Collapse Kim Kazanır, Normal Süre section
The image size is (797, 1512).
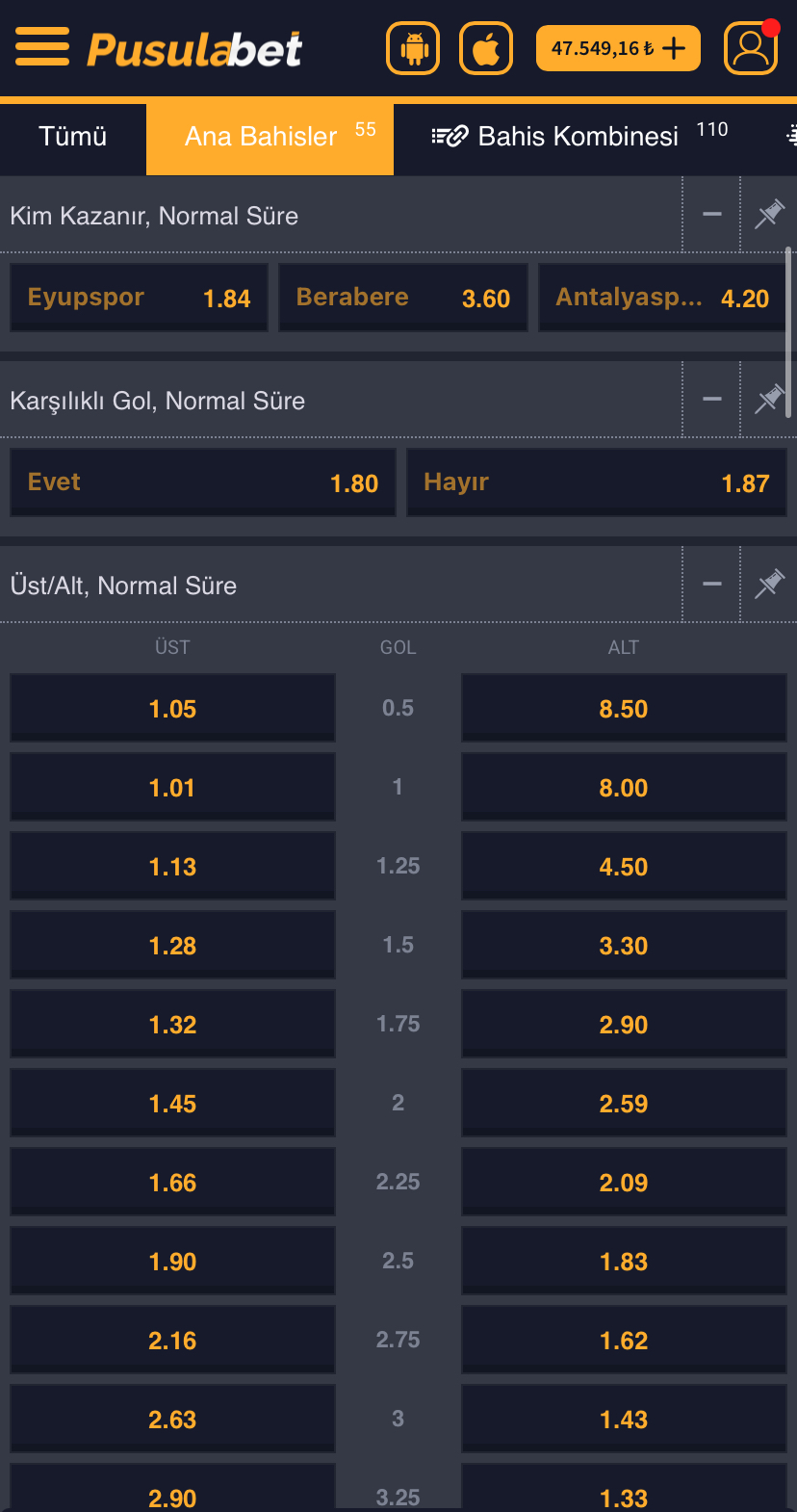(712, 214)
